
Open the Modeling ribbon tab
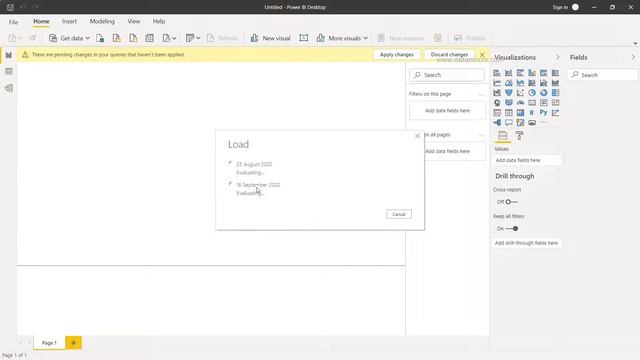coord(102,21)
